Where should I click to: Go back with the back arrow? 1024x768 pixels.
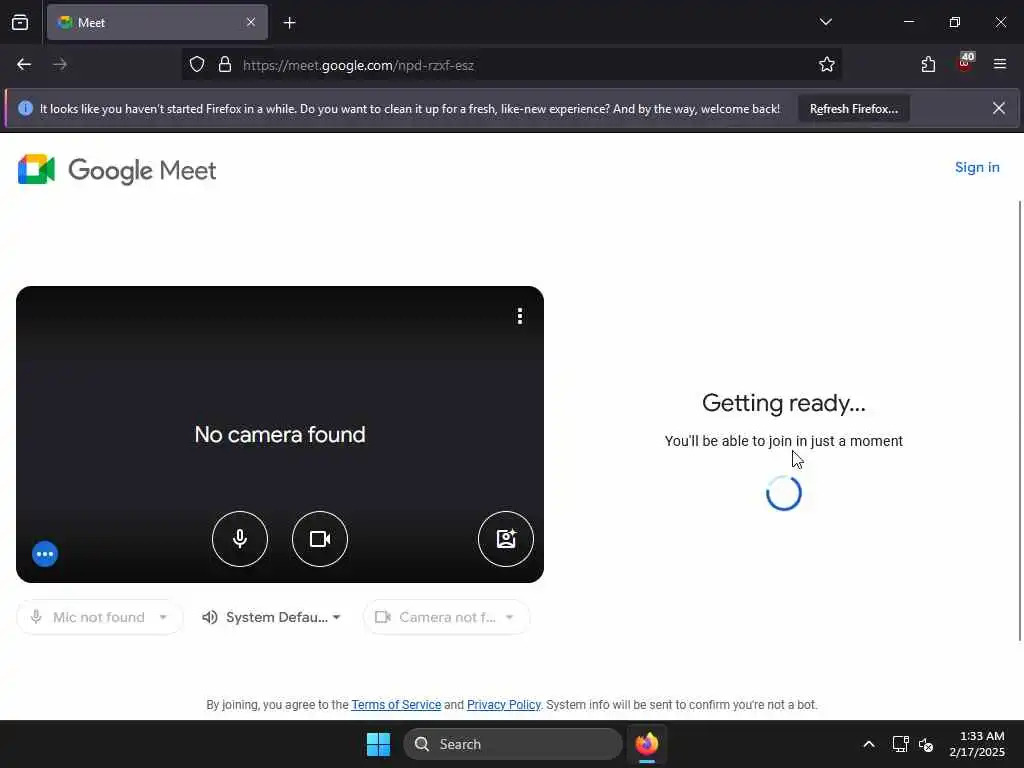[24, 64]
